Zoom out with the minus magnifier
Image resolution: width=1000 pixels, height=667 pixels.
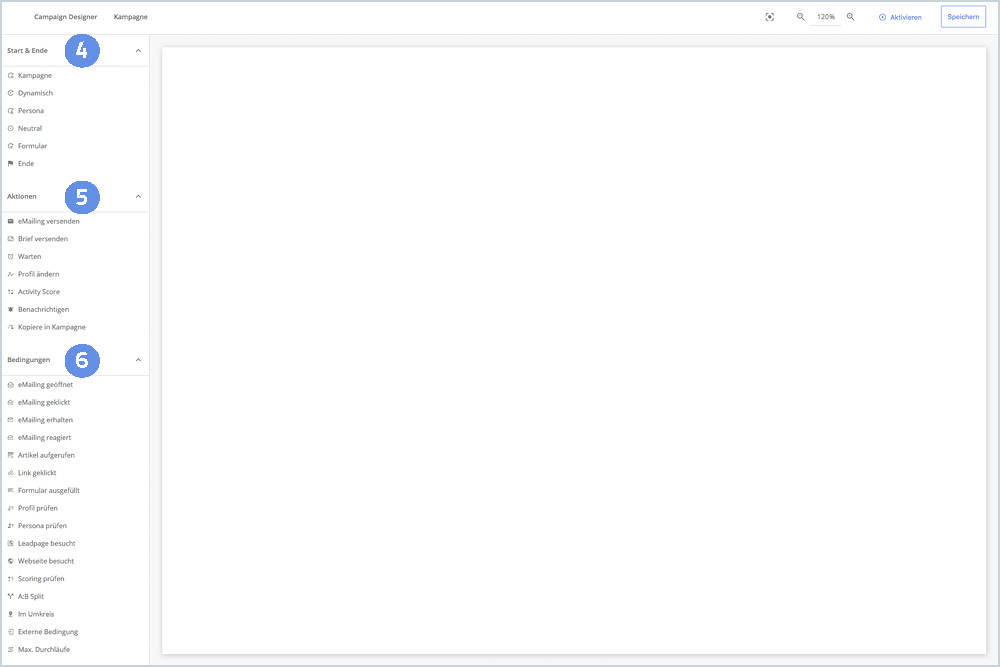[800, 17]
